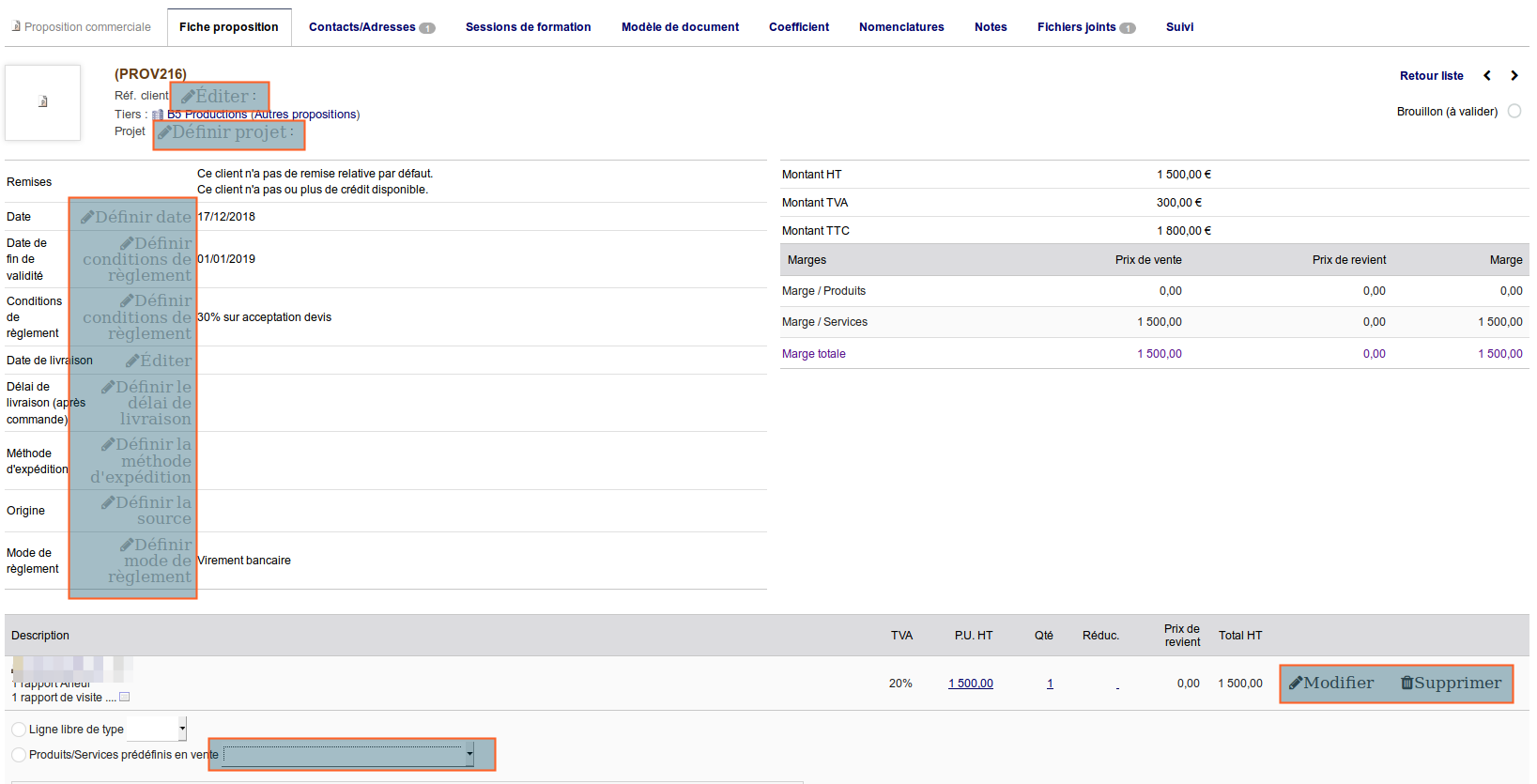Screen dimensions: 1537x784
Task: Switch to the Contacts/Adresses tab
Action: pos(371,27)
